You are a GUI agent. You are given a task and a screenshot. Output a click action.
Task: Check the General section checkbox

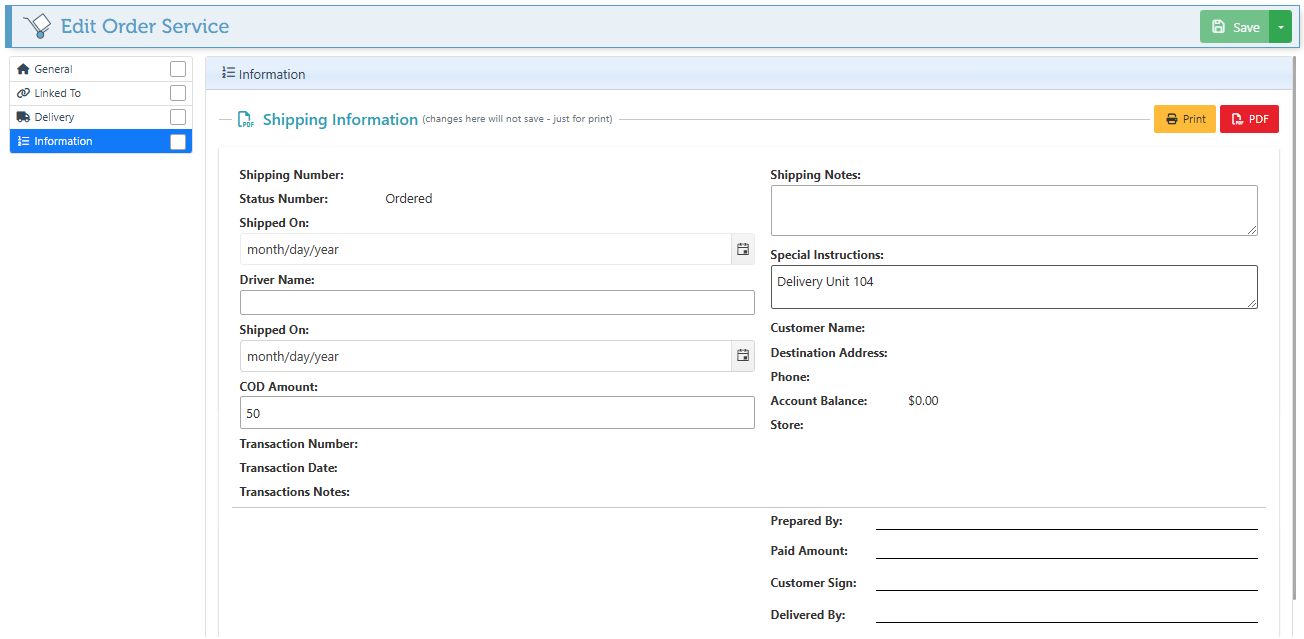[178, 69]
